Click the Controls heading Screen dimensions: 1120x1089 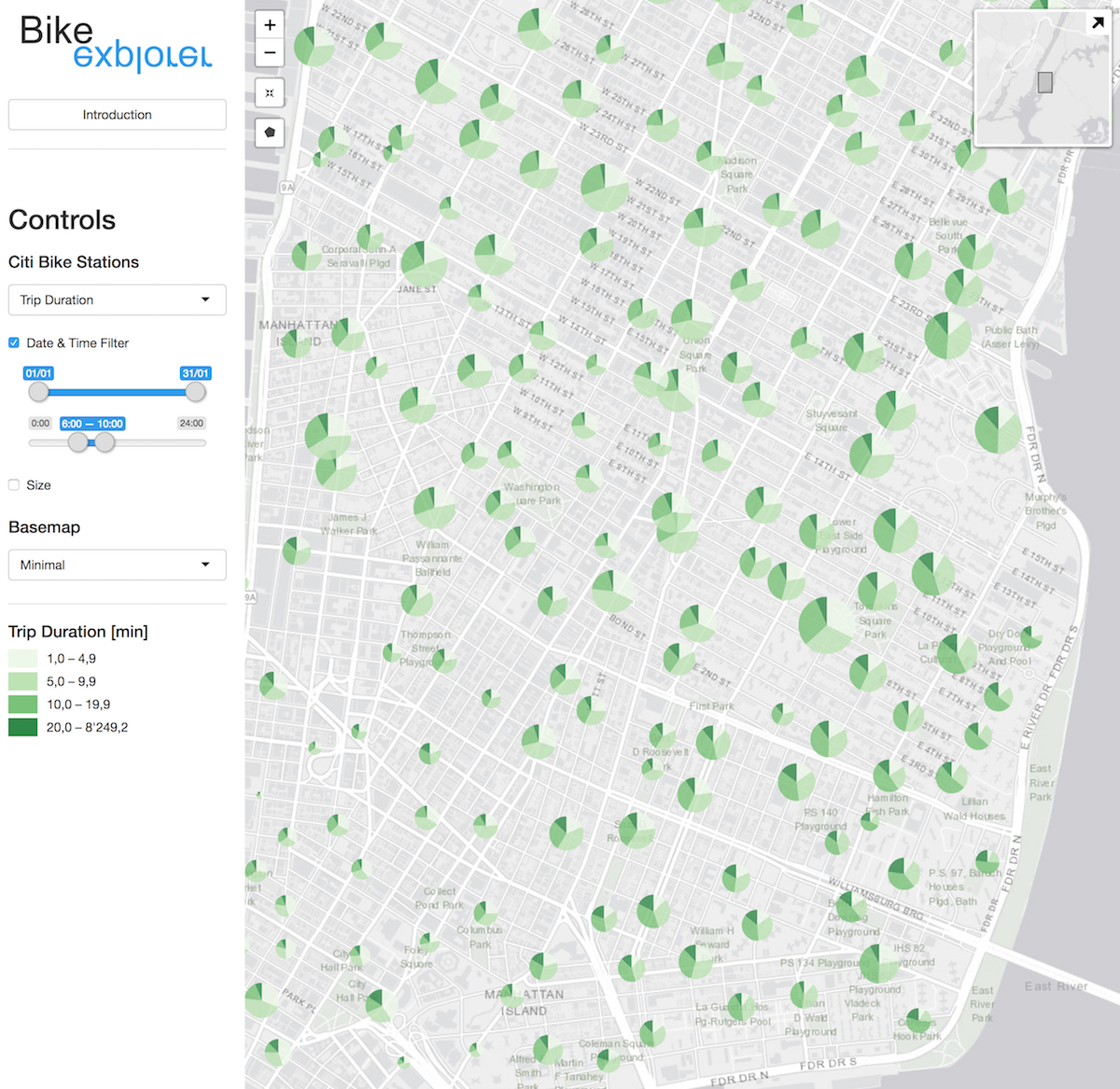(63, 220)
